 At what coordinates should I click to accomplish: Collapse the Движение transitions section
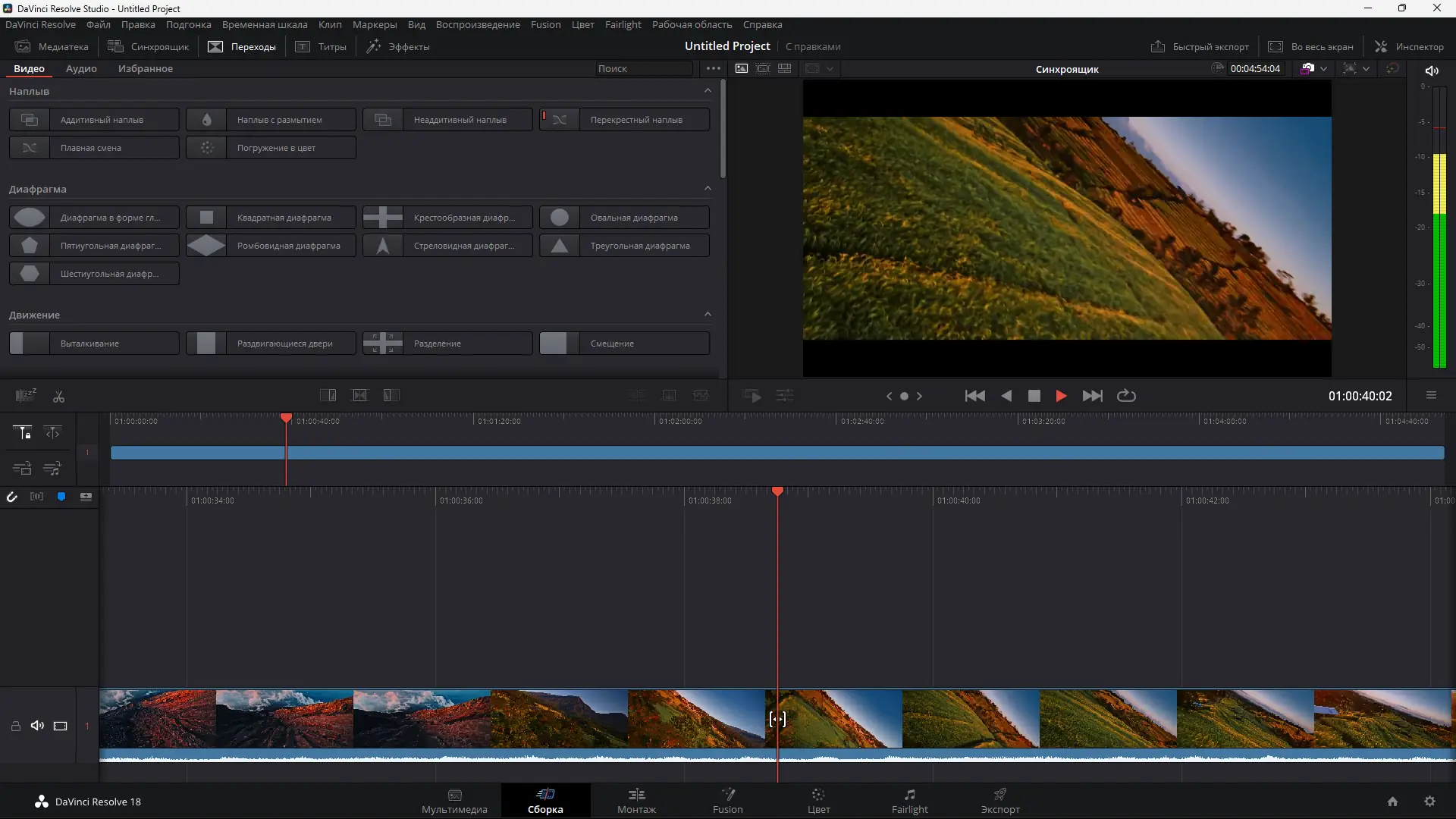708,314
